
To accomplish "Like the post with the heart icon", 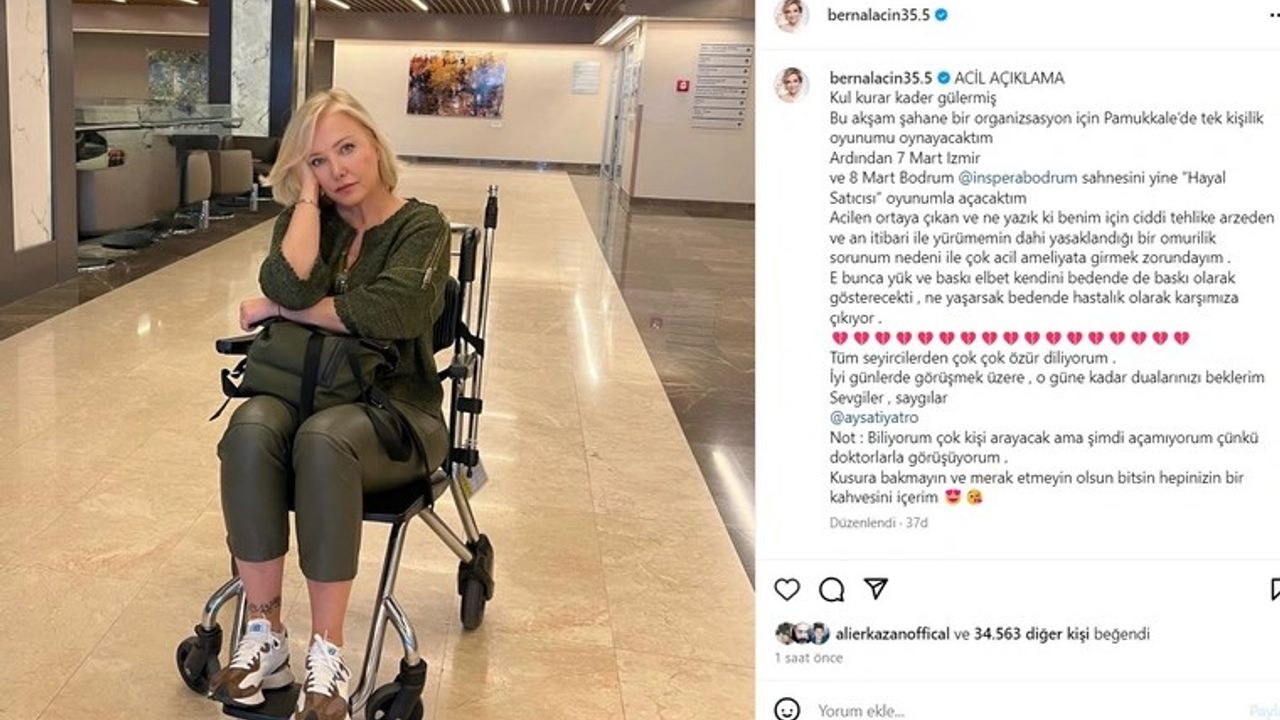I will point(787,589).
